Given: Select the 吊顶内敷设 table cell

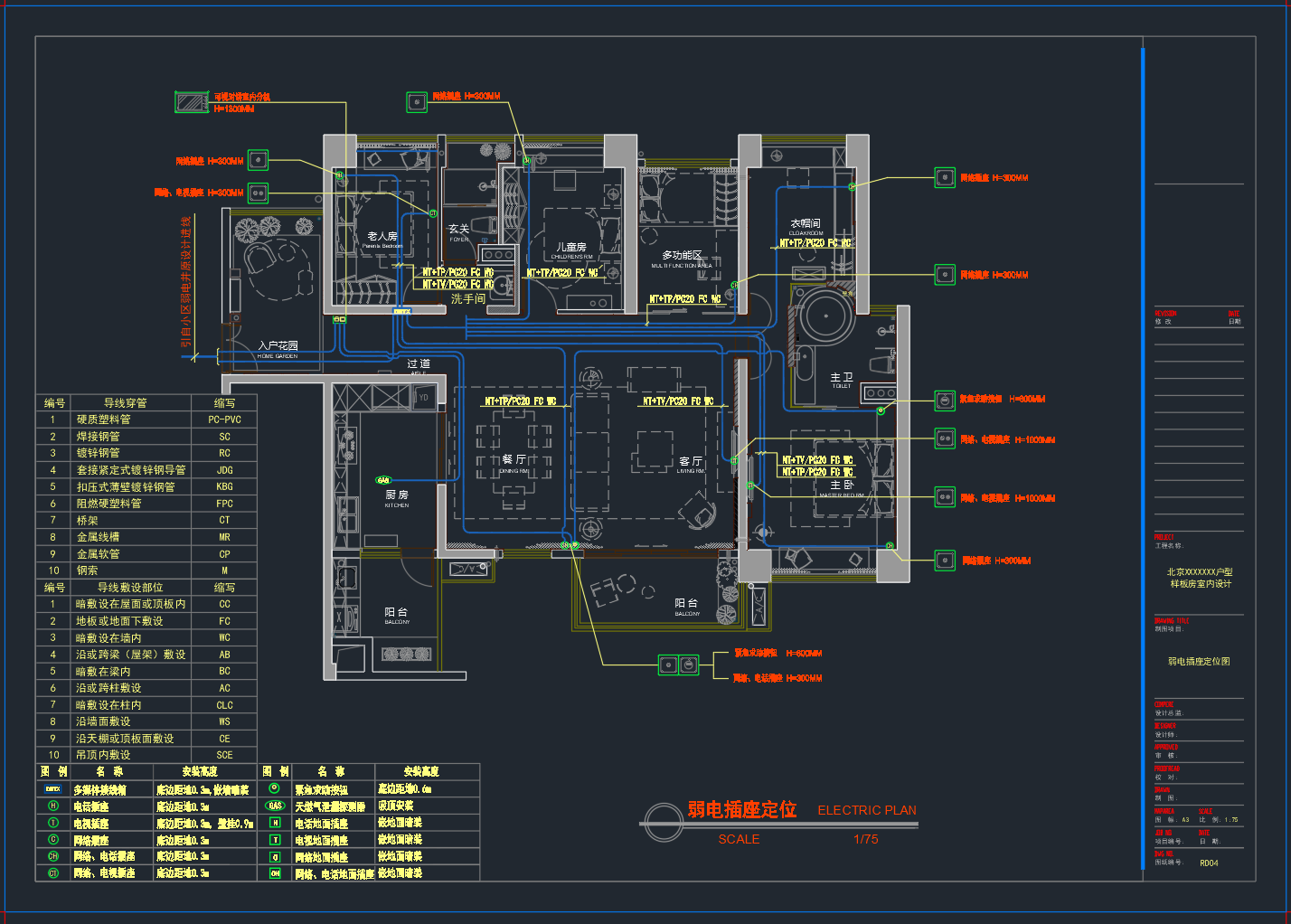Looking at the screenshot, I should click(130, 755).
